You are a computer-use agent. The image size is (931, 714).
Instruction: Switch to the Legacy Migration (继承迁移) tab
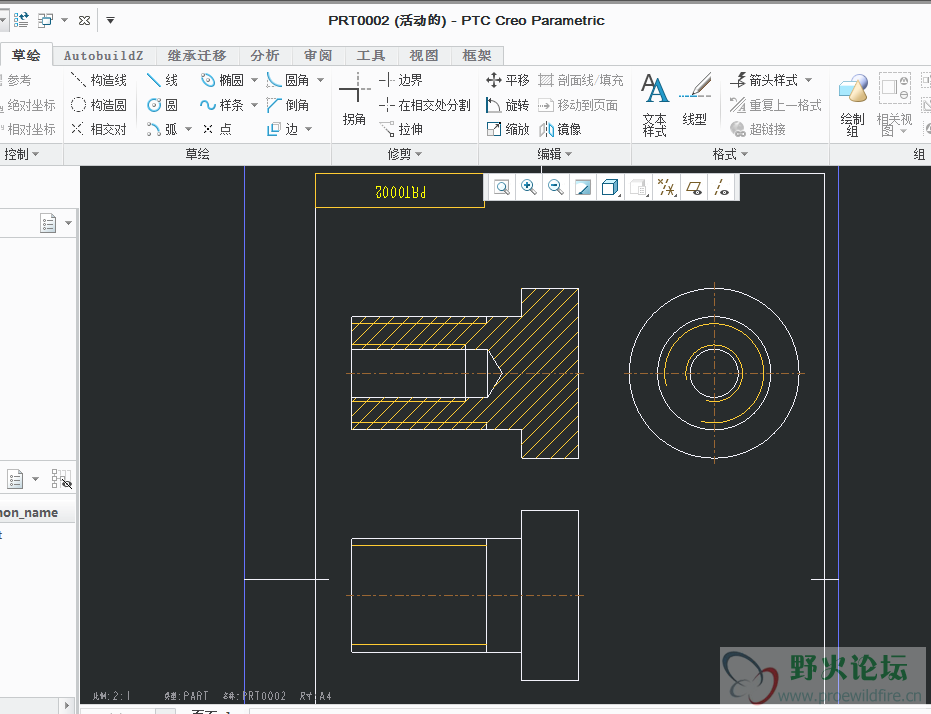[x=197, y=56]
